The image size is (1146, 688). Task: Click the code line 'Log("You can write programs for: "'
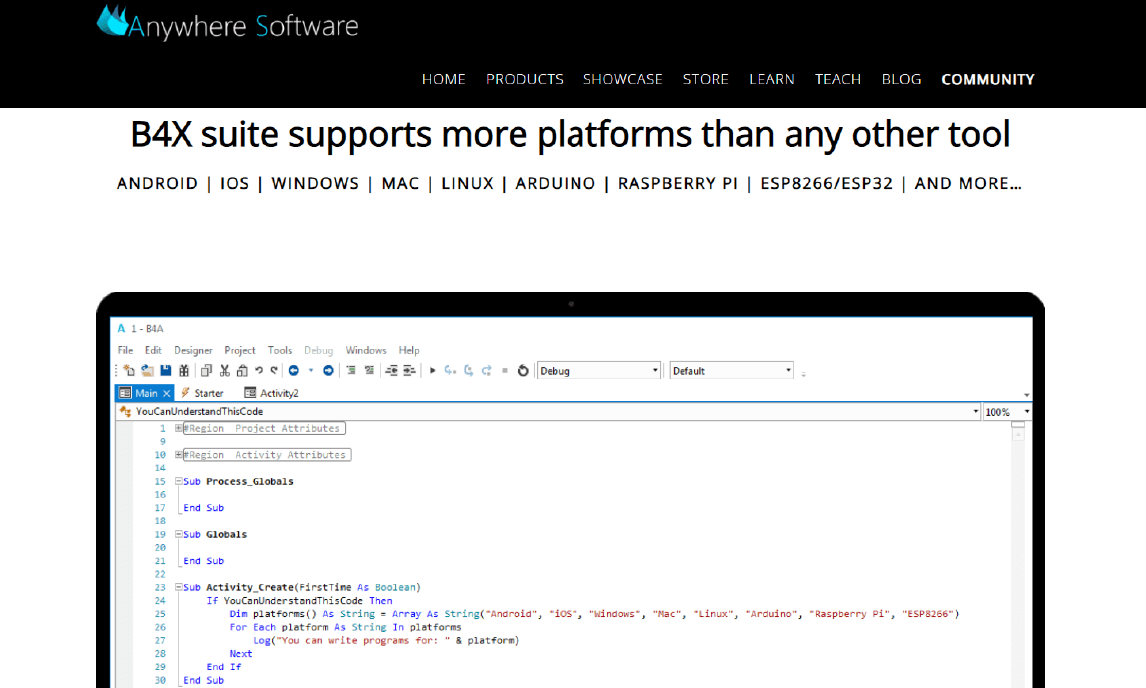[386, 640]
